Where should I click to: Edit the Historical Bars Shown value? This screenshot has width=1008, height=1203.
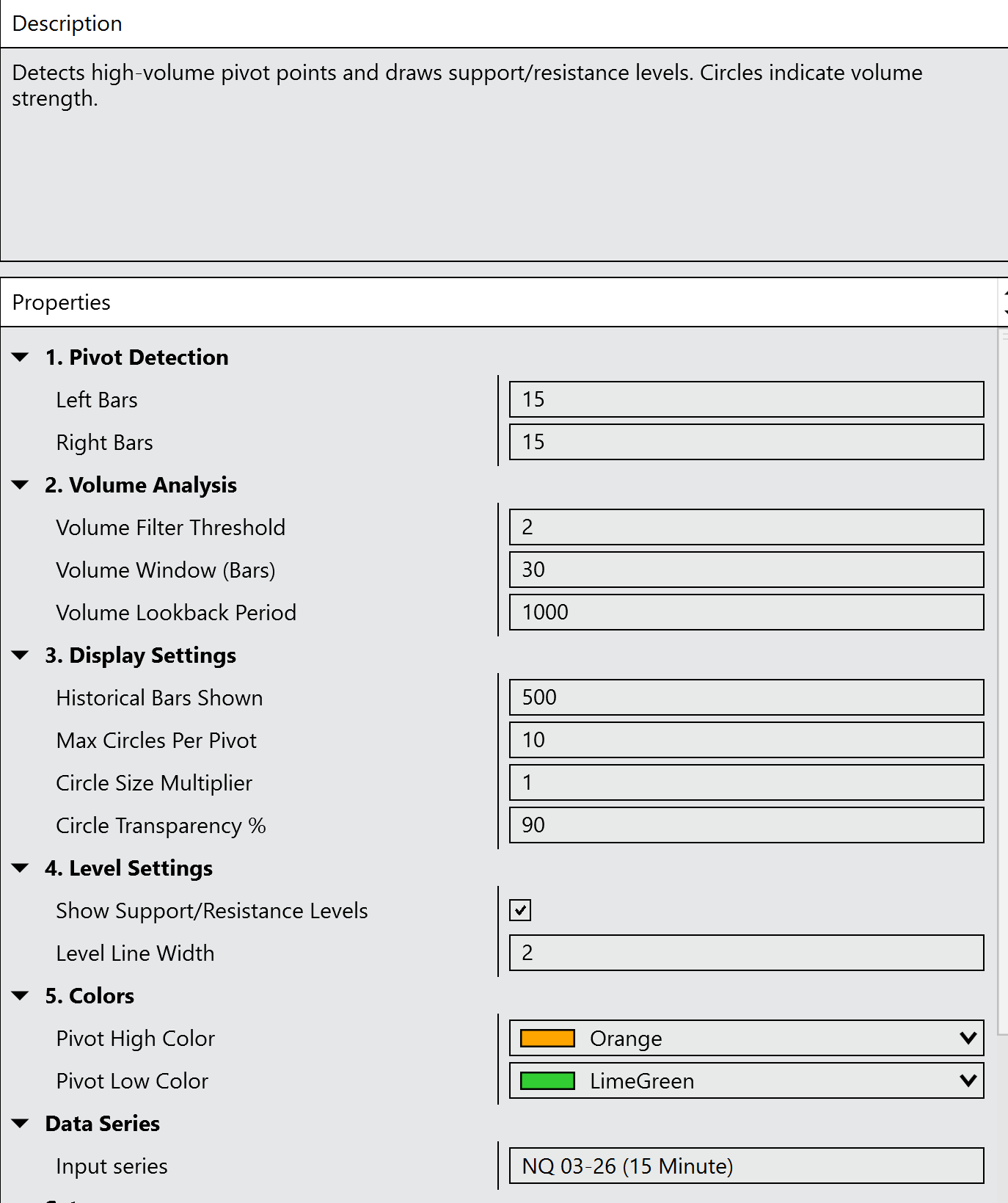point(745,697)
